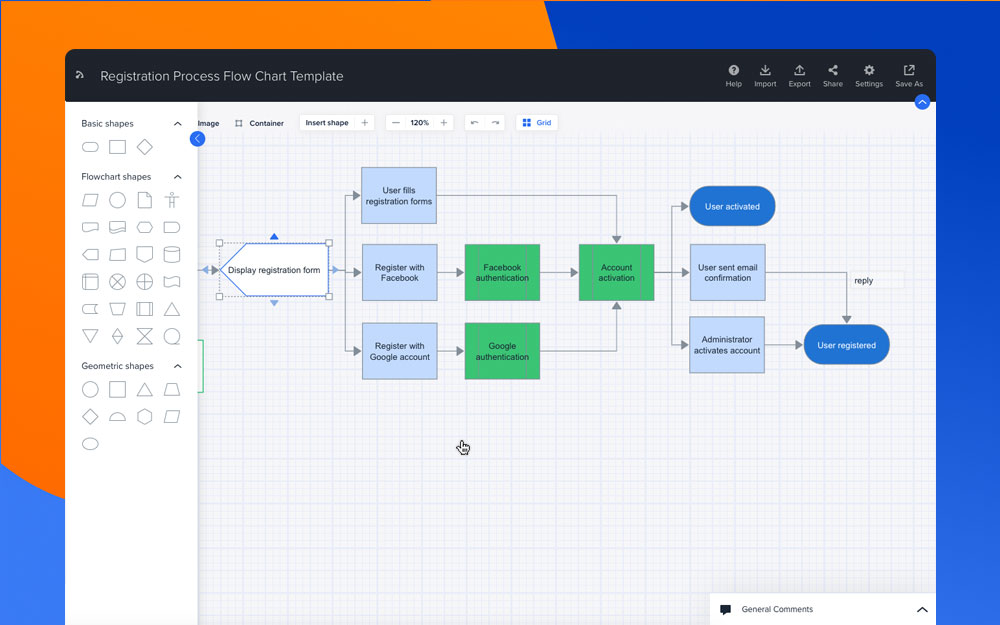Image resolution: width=1000 pixels, height=625 pixels.
Task: Click the Export icon
Action: tap(799, 72)
